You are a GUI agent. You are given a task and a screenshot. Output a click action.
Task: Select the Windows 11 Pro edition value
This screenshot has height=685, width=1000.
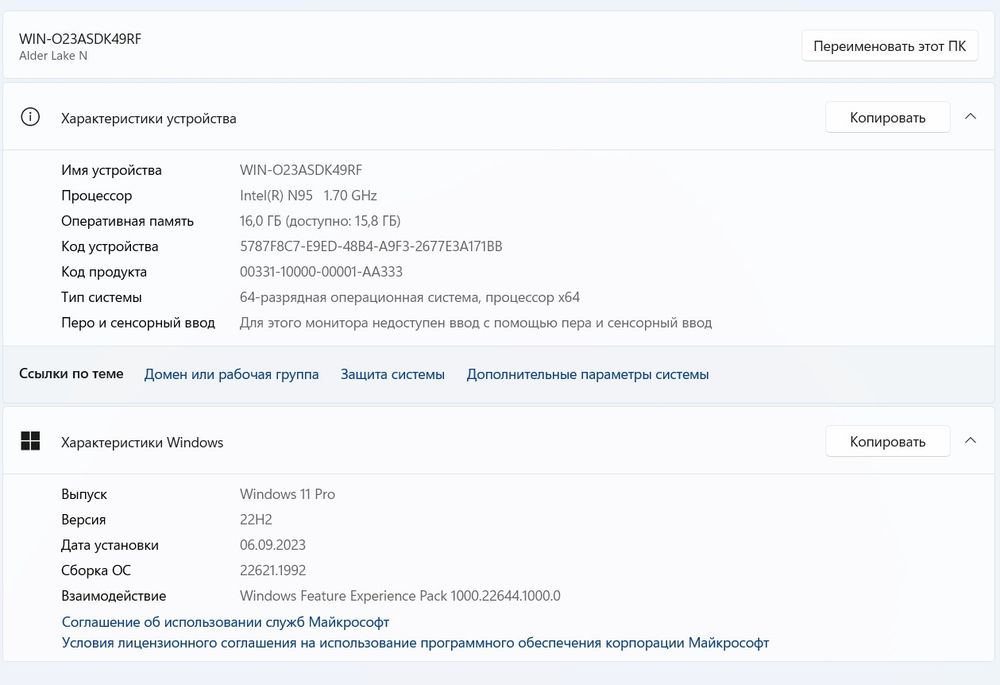pos(288,494)
